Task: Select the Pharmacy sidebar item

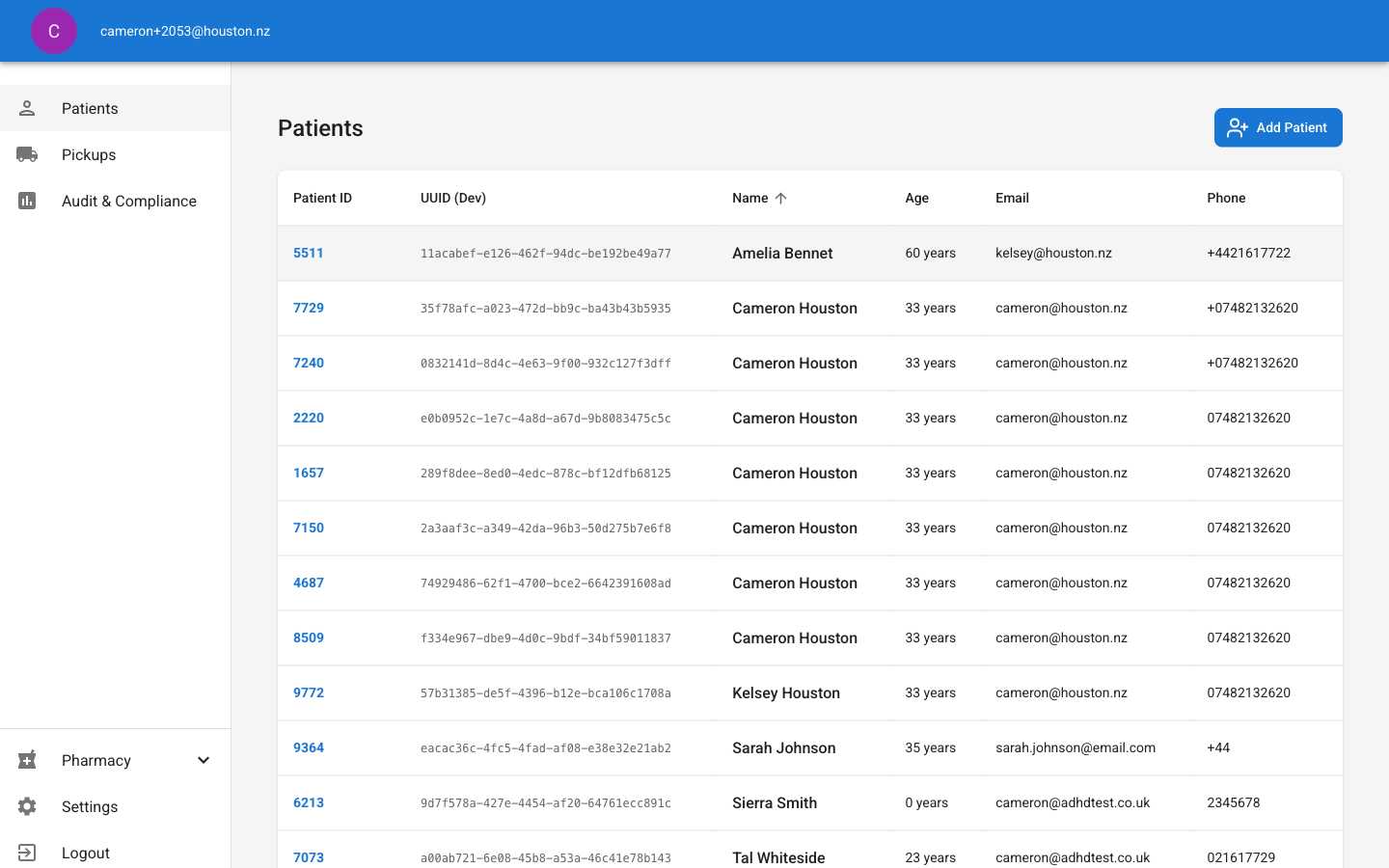Action: [x=116, y=760]
